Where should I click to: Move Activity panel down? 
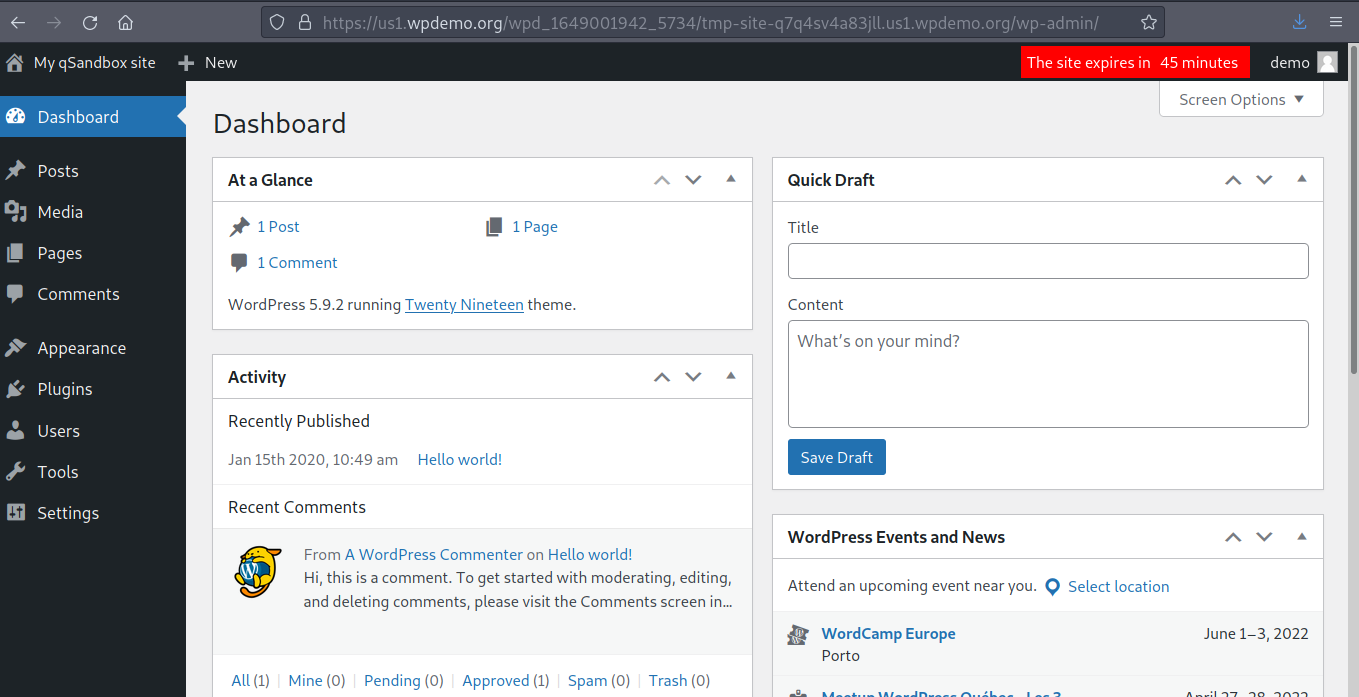(x=693, y=377)
